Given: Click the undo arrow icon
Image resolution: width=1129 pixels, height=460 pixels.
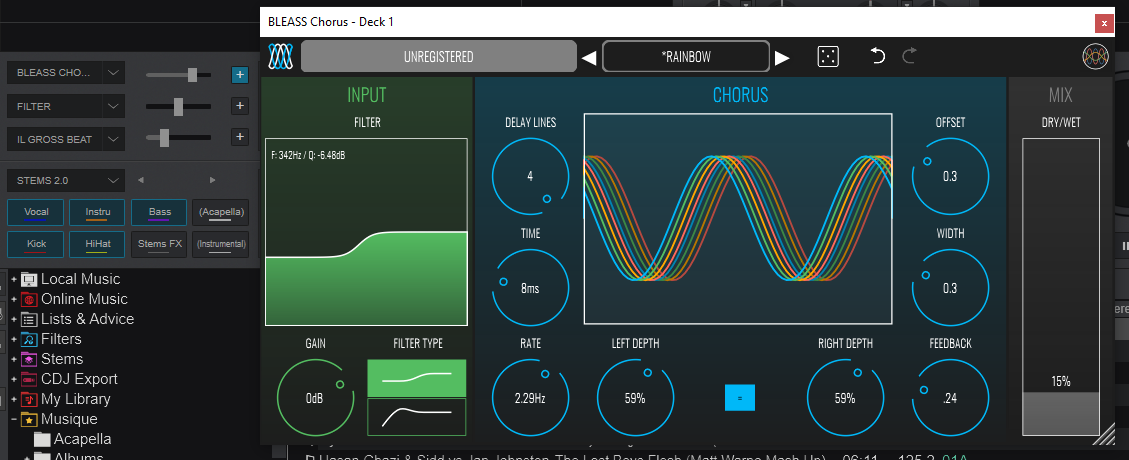Looking at the screenshot, I should [878, 55].
